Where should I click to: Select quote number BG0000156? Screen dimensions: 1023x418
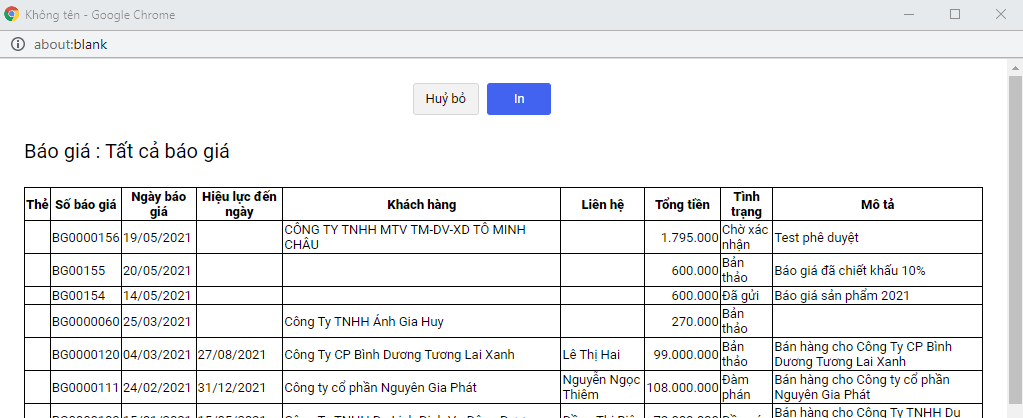pyautogui.click(x=85, y=238)
